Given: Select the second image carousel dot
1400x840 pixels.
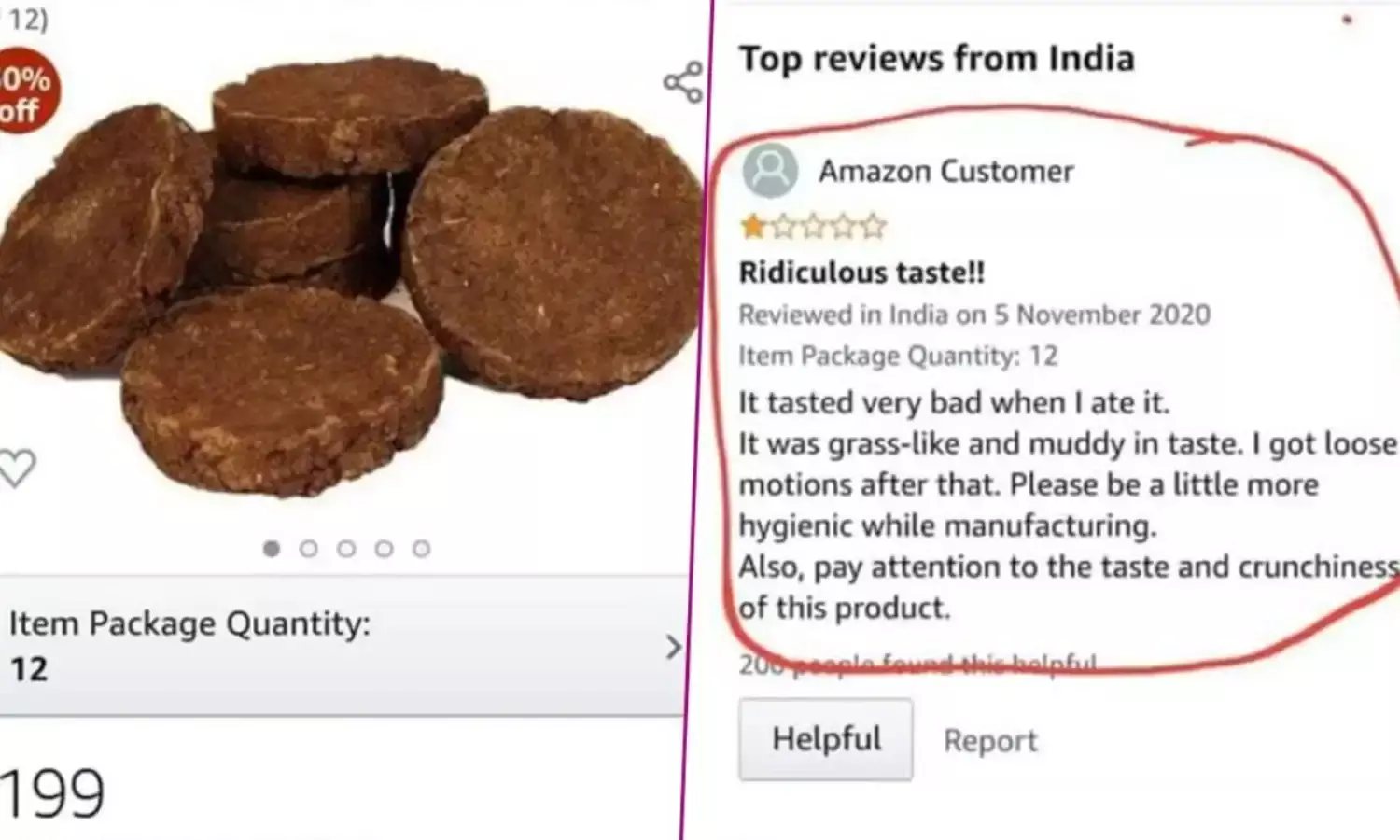Looking at the screenshot, I should tap(309, 549).
